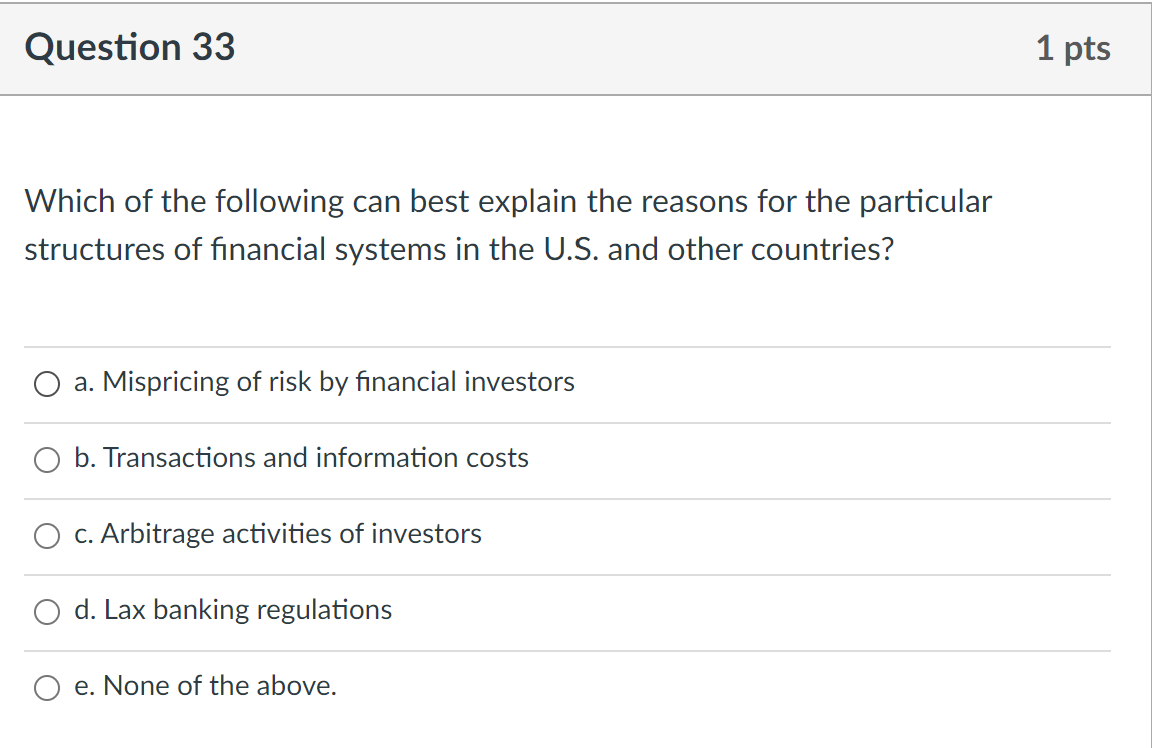Select radio button for option e
Screen dimensions: 1152x748
click(46, 688)
